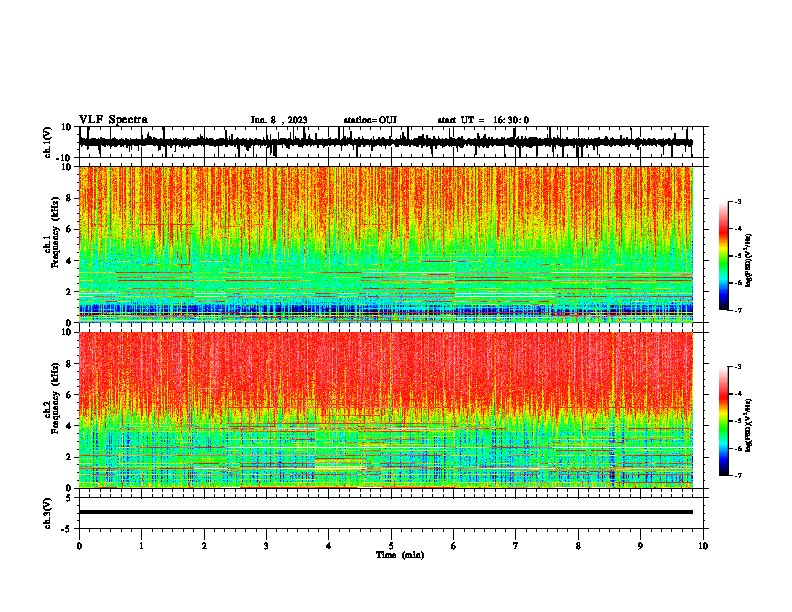The height and width of the screenshot is (612, 792).
Task: Click time axis tick label 5
Action: point(391,546)
